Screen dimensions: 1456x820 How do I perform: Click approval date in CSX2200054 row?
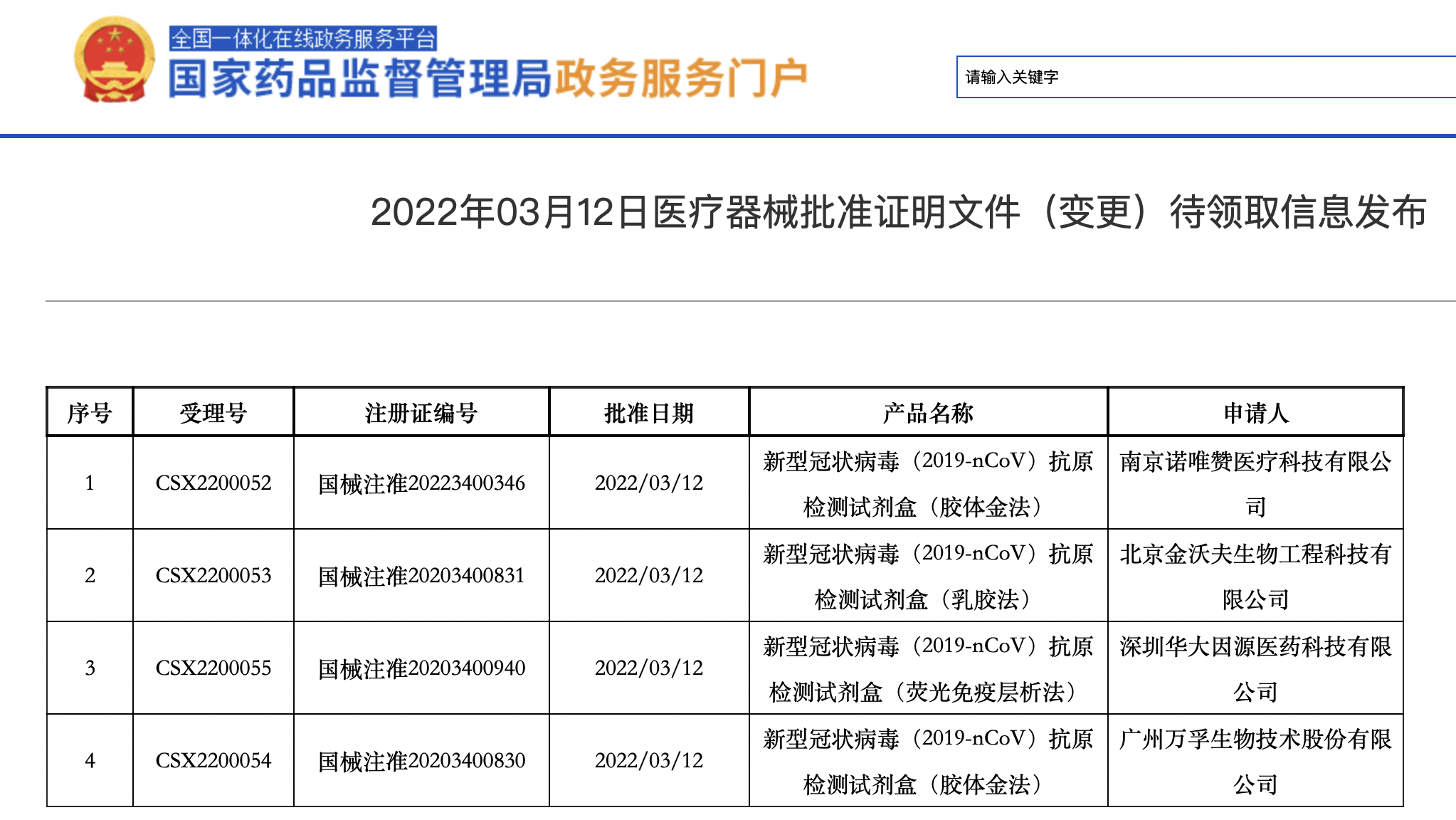pyautogui.click(x=649, y=760)
